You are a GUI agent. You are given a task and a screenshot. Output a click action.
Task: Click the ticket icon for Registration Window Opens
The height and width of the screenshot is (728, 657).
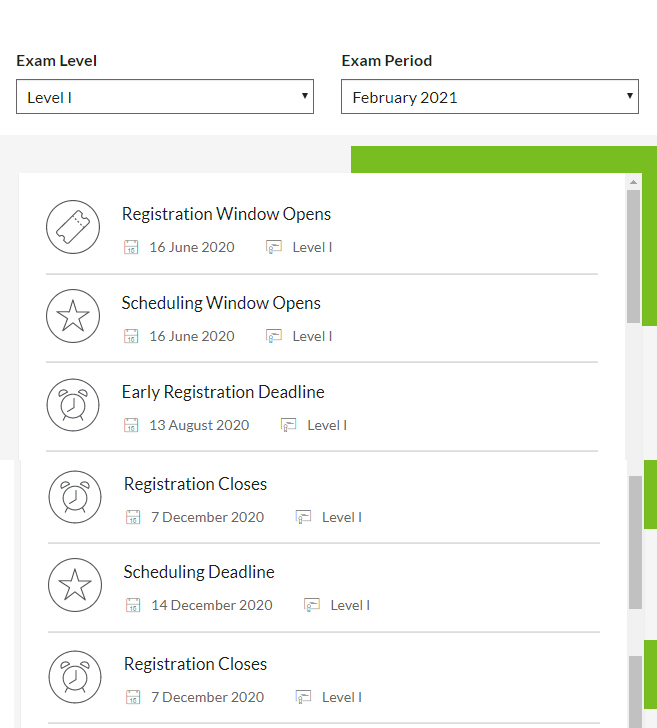click(73, 227)
